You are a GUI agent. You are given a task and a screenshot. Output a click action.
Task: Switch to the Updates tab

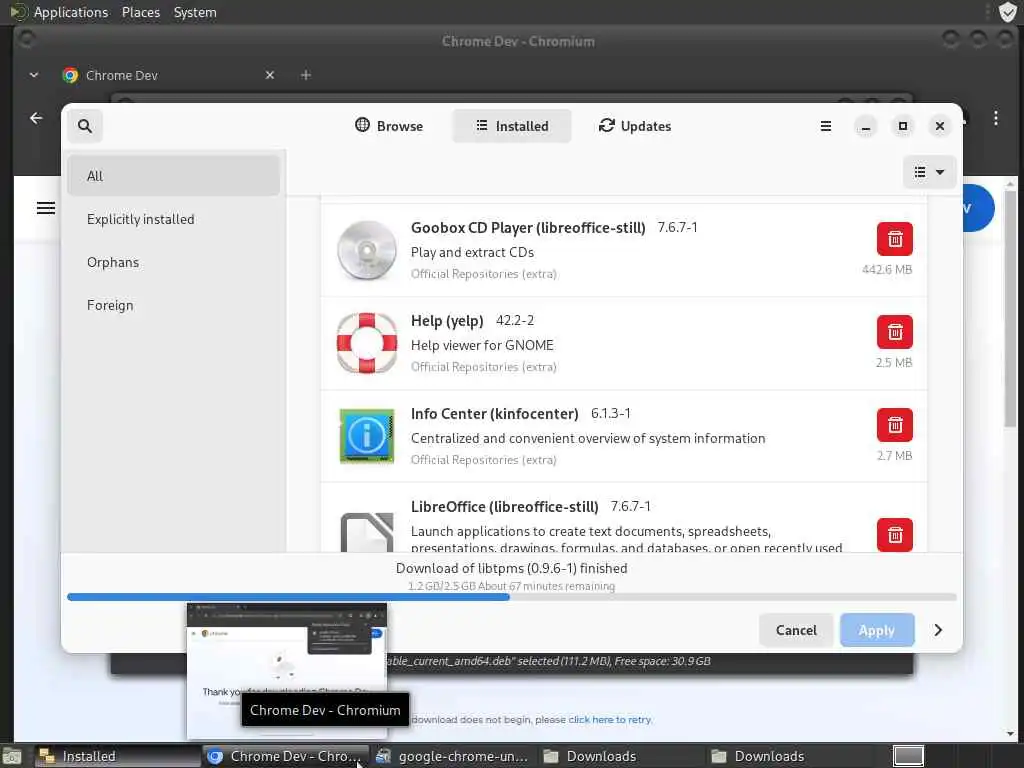[635, 126]
